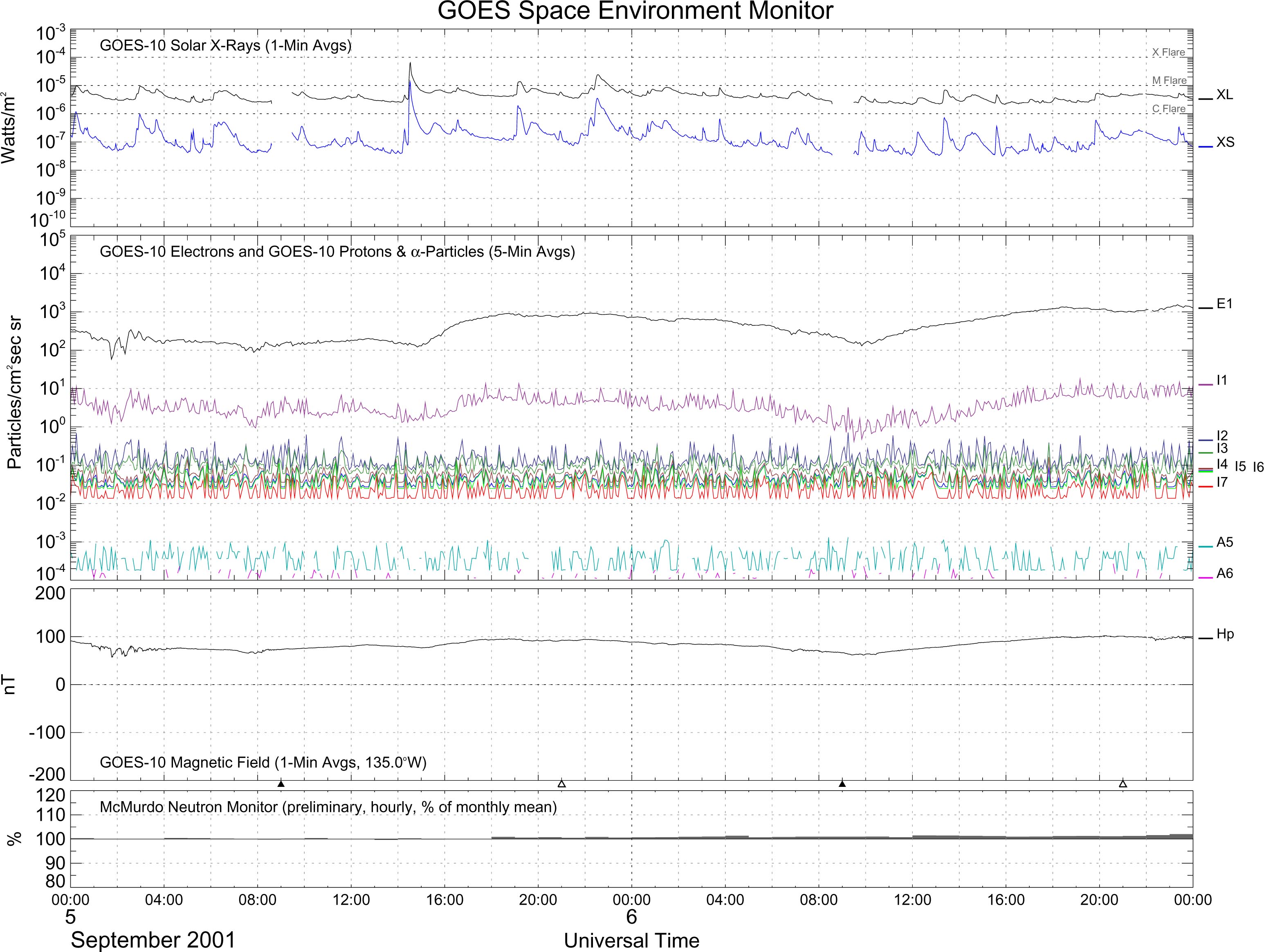
Task: Click the McMurdo Neutron Monitor panel title
Action: pos(328,807)
